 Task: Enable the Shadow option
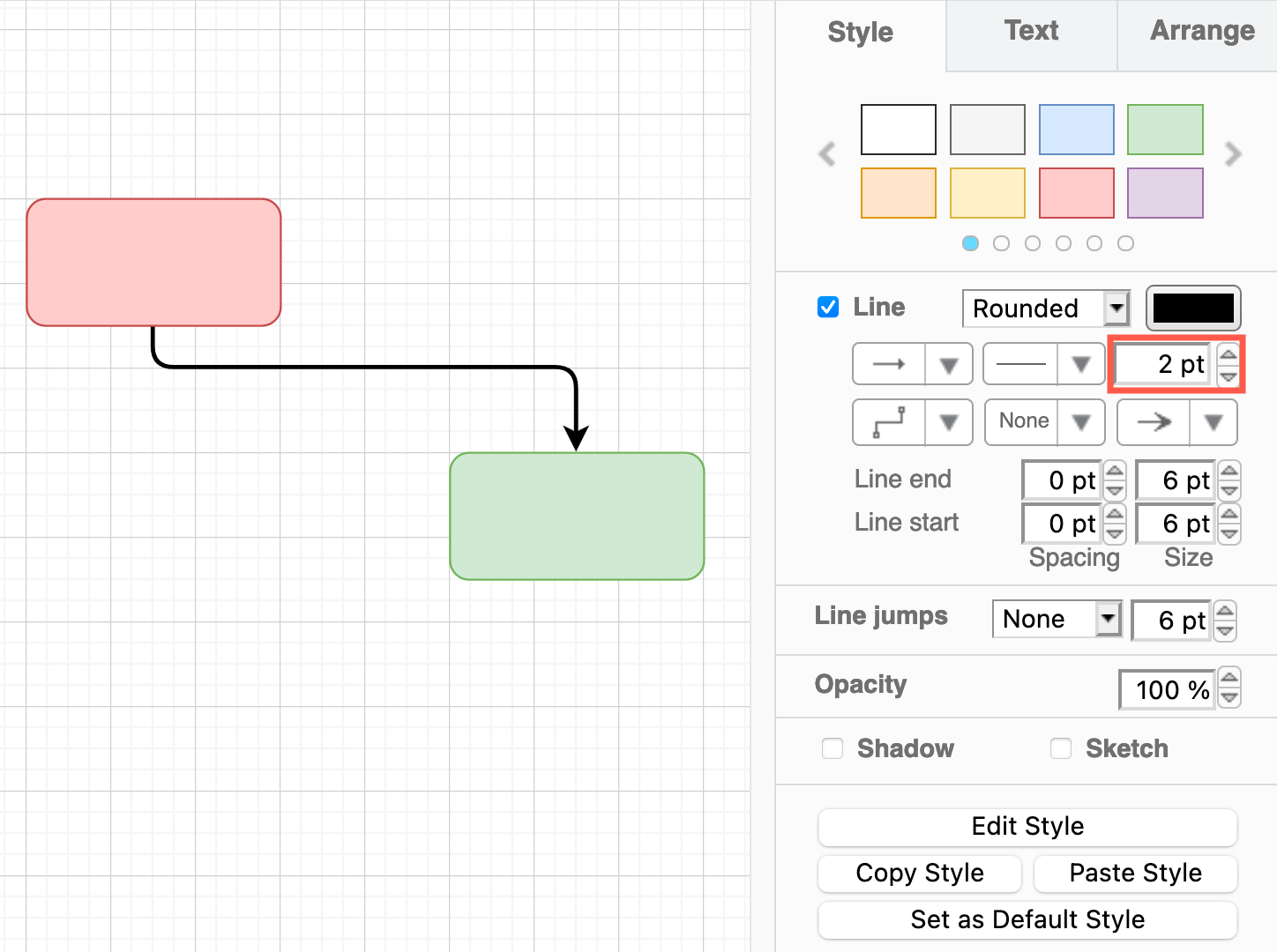click(833, 747)
